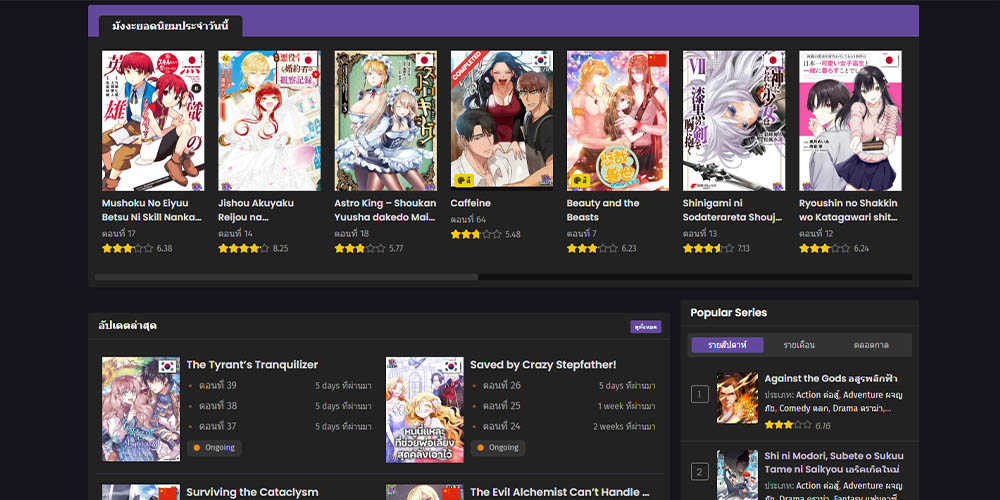Screen dimensions: 1000x500
Task: Click the Jishou Akuyaku Reijou title link
Action: (x=256, y=210)
